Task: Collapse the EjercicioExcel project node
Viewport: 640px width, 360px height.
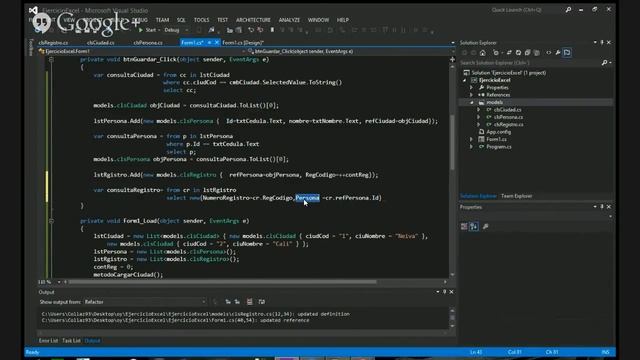Action: point(464,80)
